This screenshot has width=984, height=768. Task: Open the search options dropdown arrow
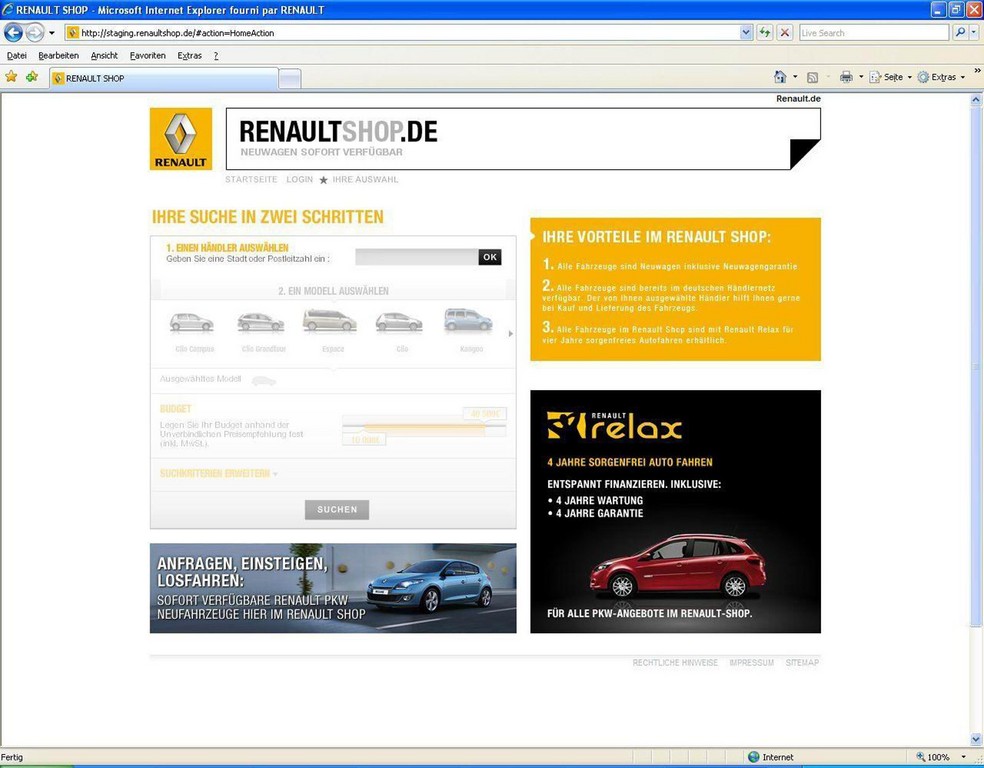(975, 33)
